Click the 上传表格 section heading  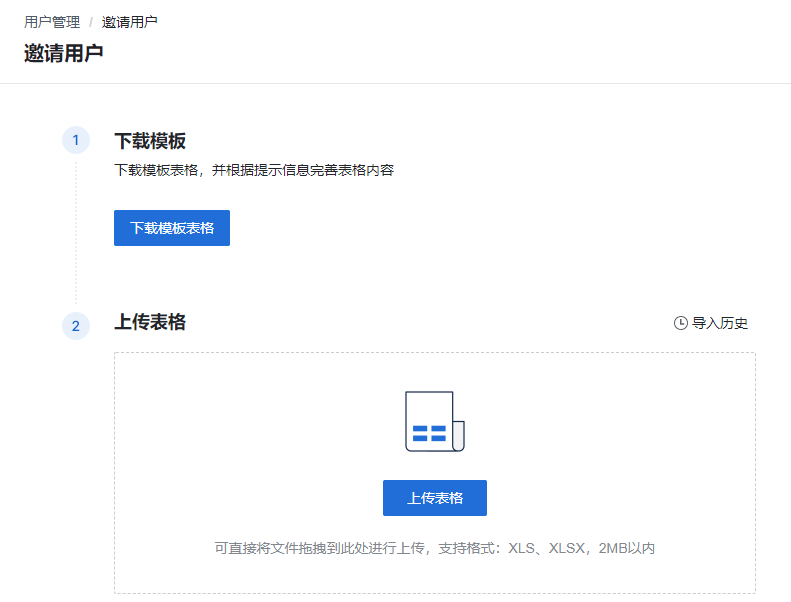(x=150, y=322)
